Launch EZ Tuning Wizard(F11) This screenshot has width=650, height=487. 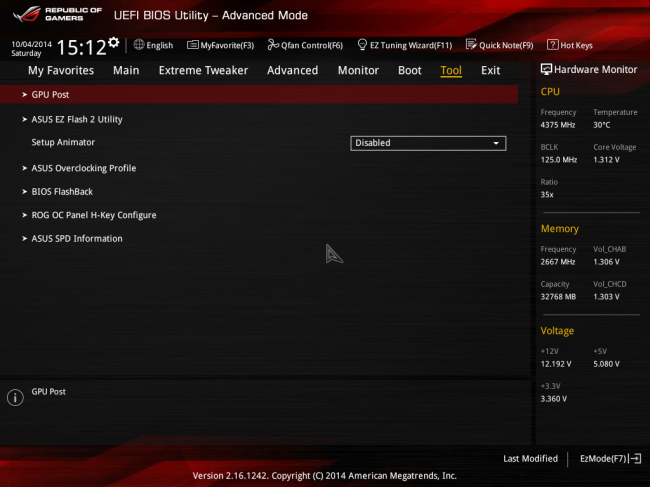coord(405,45)
